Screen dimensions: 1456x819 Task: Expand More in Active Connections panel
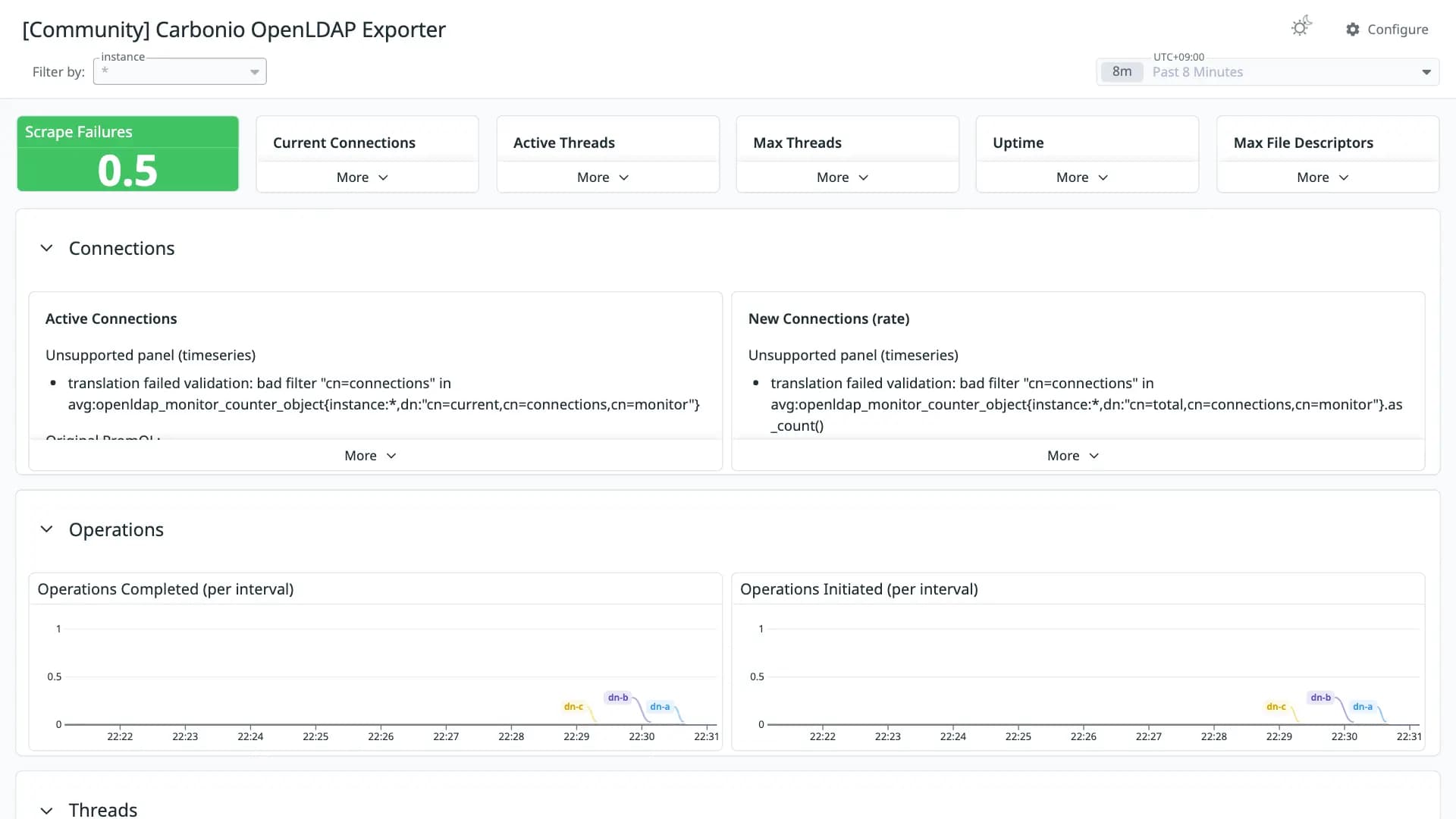coord(370,456)
